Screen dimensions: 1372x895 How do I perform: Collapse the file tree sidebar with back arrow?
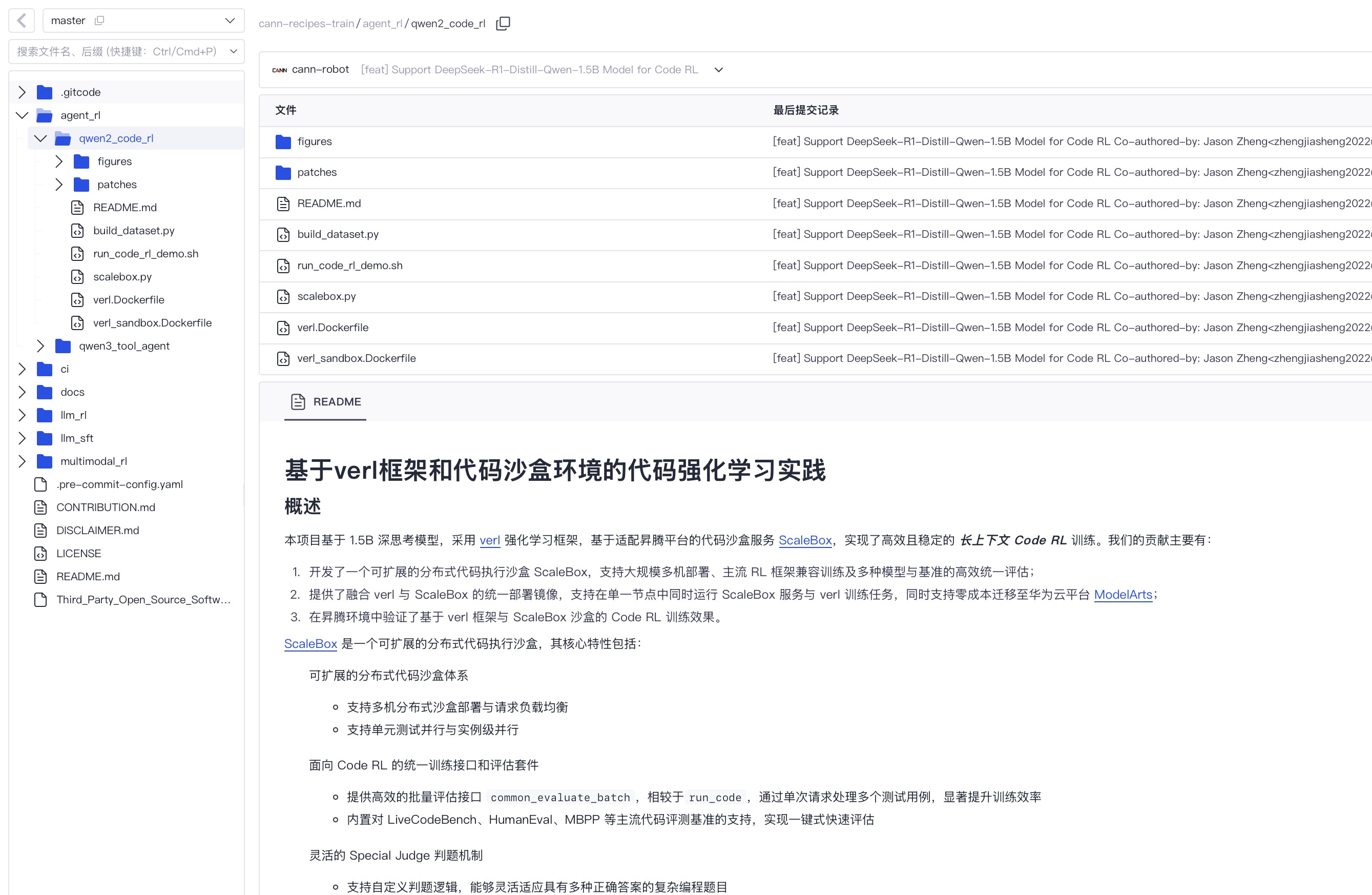(x=22, y=20)
